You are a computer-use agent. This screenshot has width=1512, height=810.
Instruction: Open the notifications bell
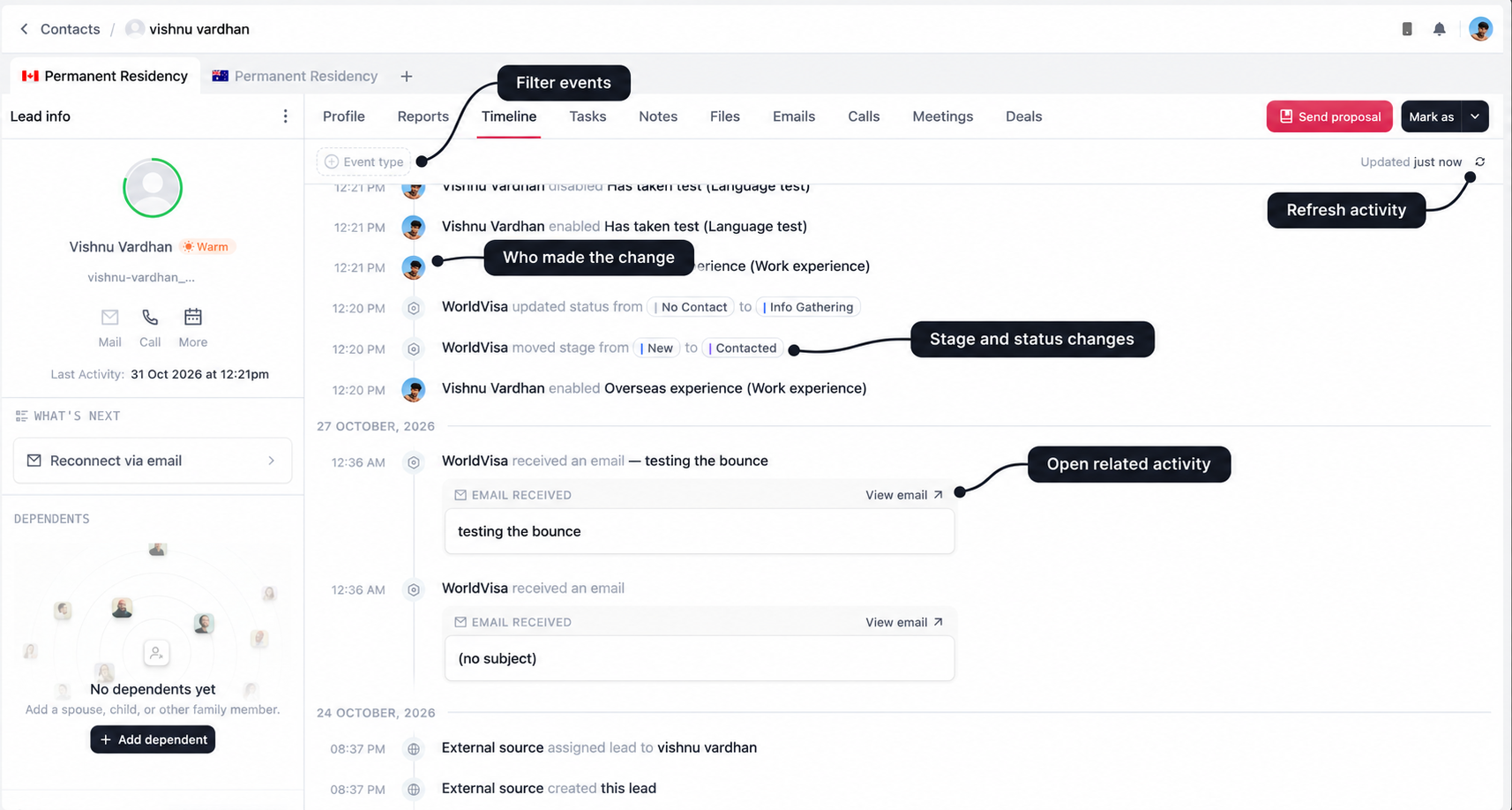coord(1439,29)
